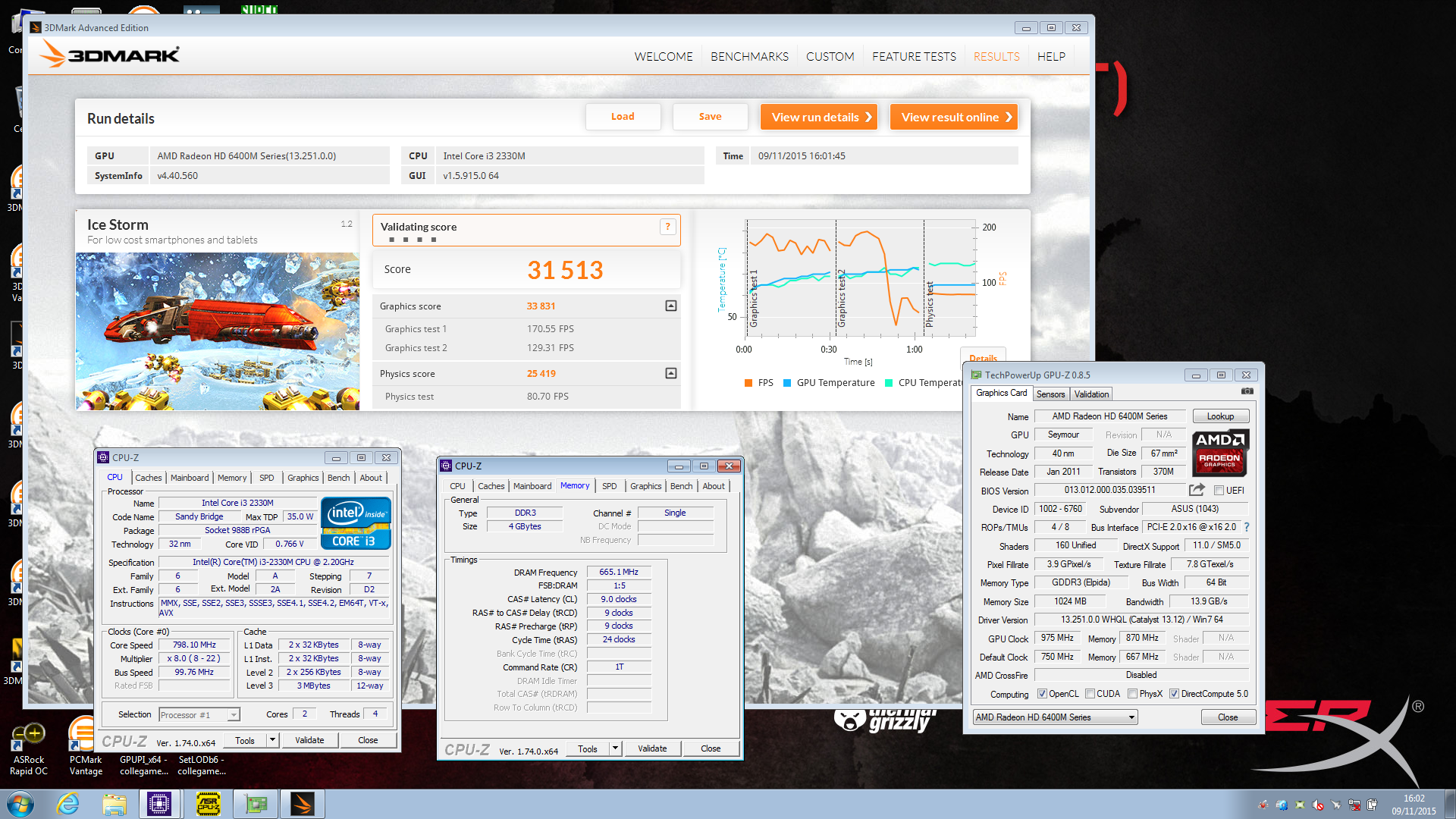Switch to the Validation tab in GPU-Z
Viewport: 1456px width, 819px height.
point(1091,394)
